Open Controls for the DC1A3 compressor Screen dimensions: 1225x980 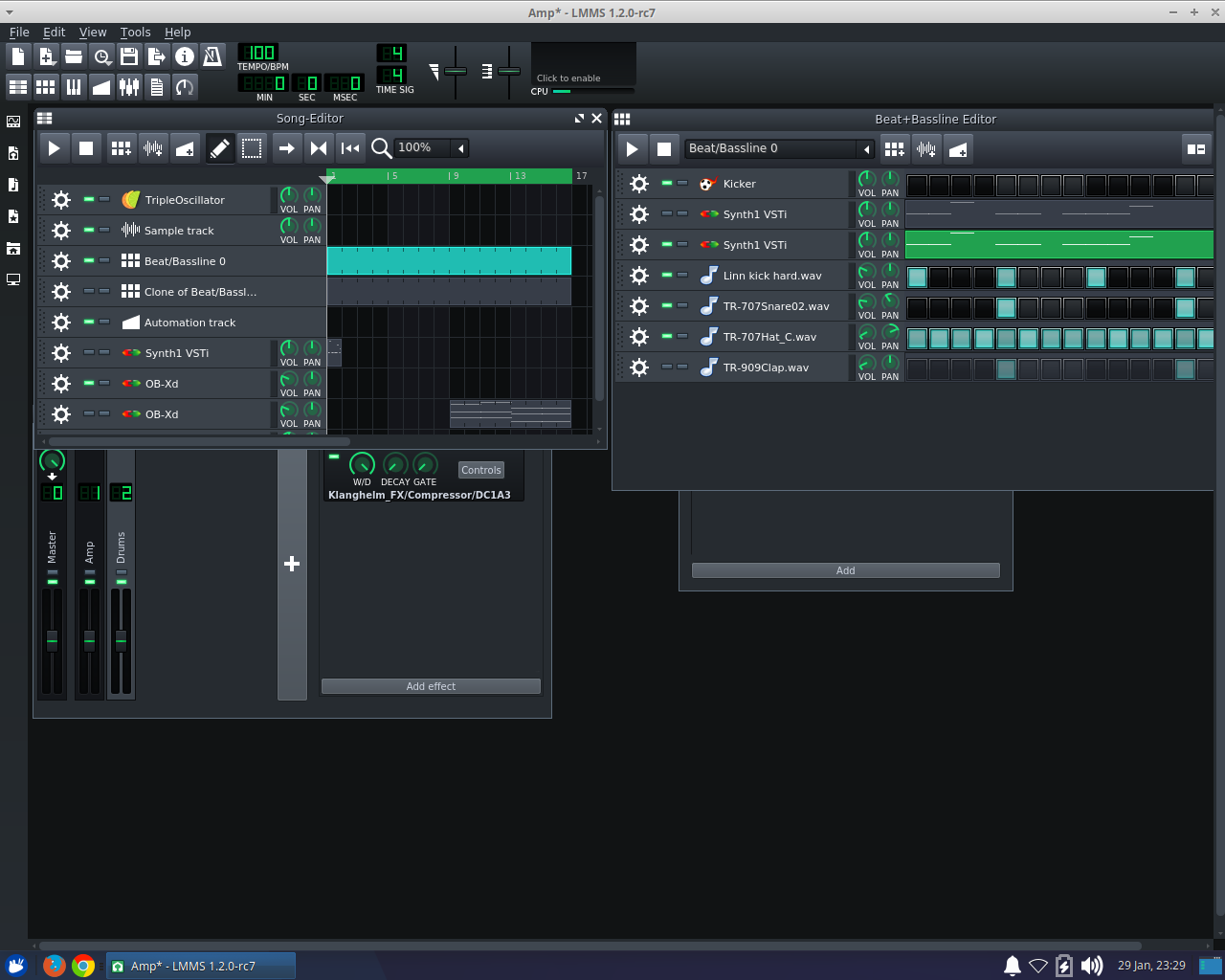click(480, 470)
